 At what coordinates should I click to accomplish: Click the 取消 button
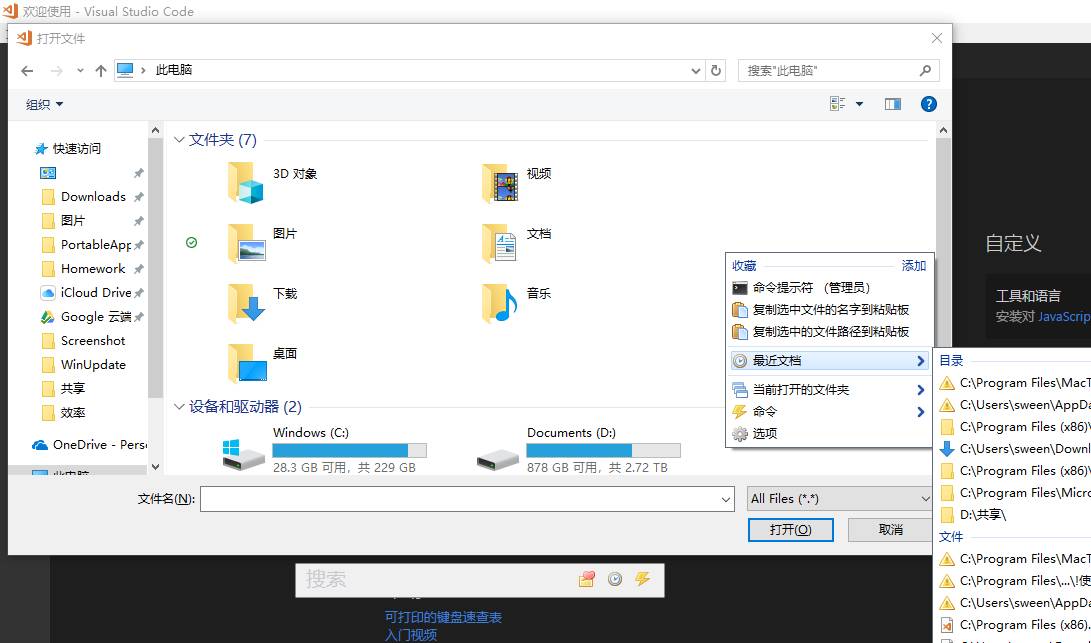890,530
